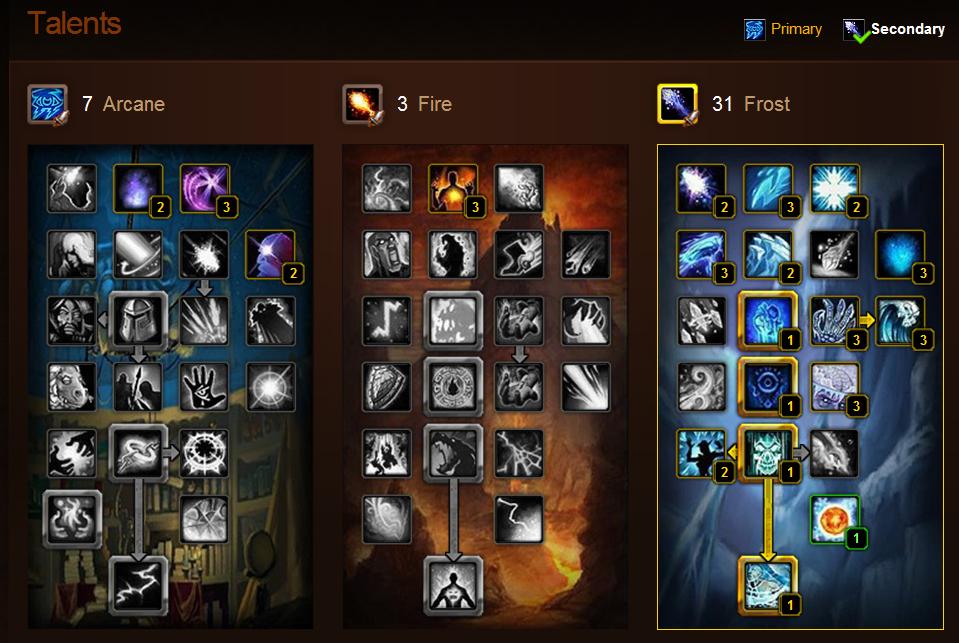Click the hand with eye Arcane talent
959x643 pixels.
tap(205, 387)
